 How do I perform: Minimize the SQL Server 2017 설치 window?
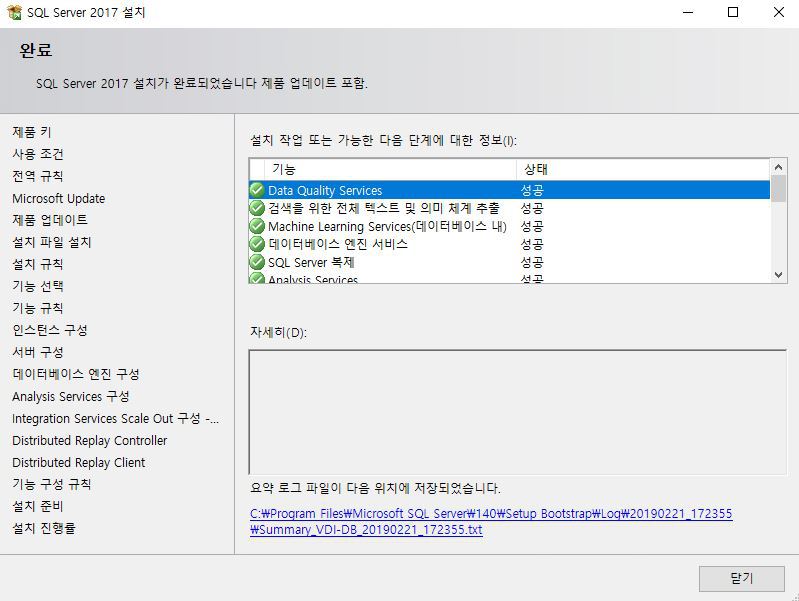click(x=688, y=12)
